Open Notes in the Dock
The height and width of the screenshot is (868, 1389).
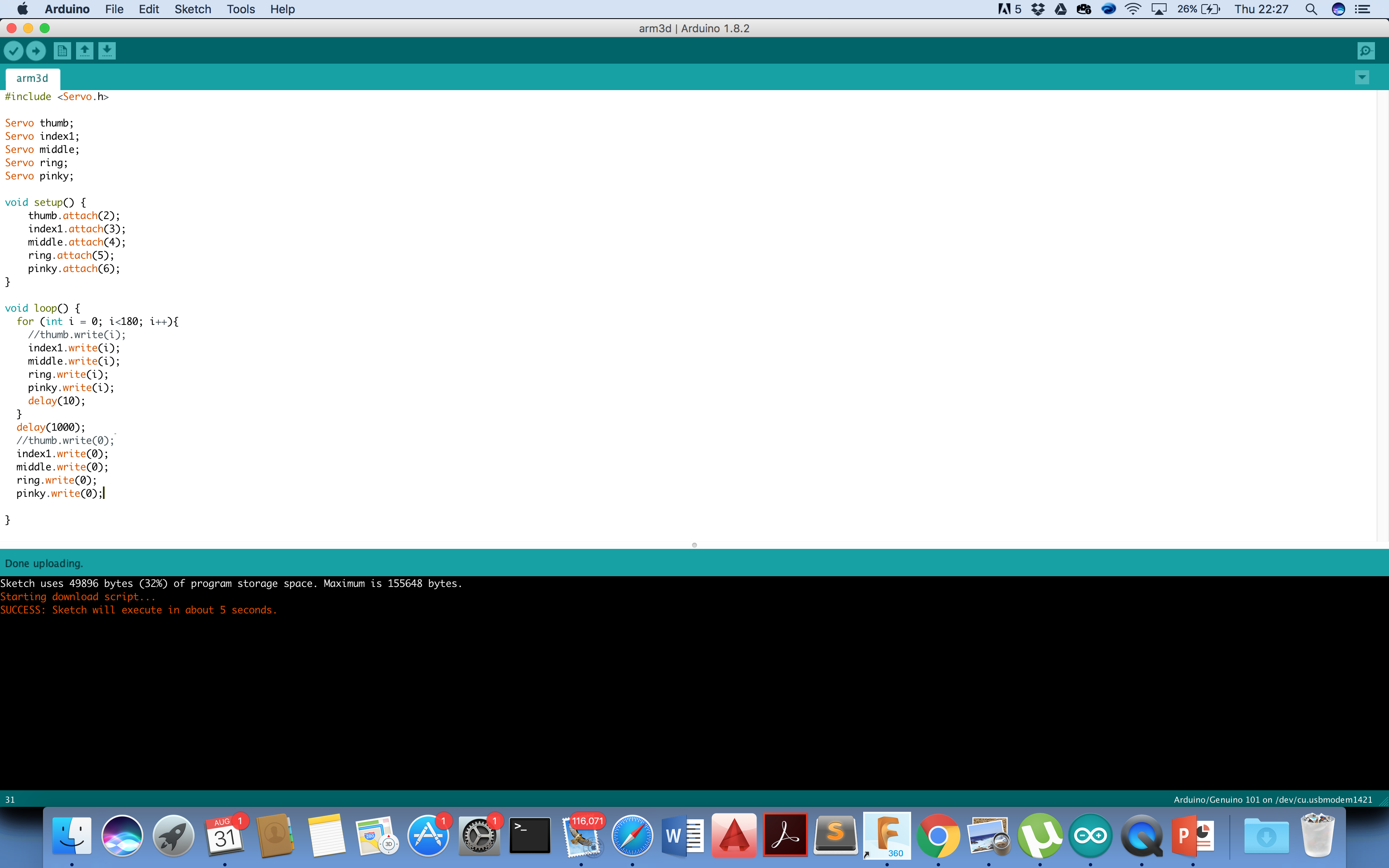326,836
